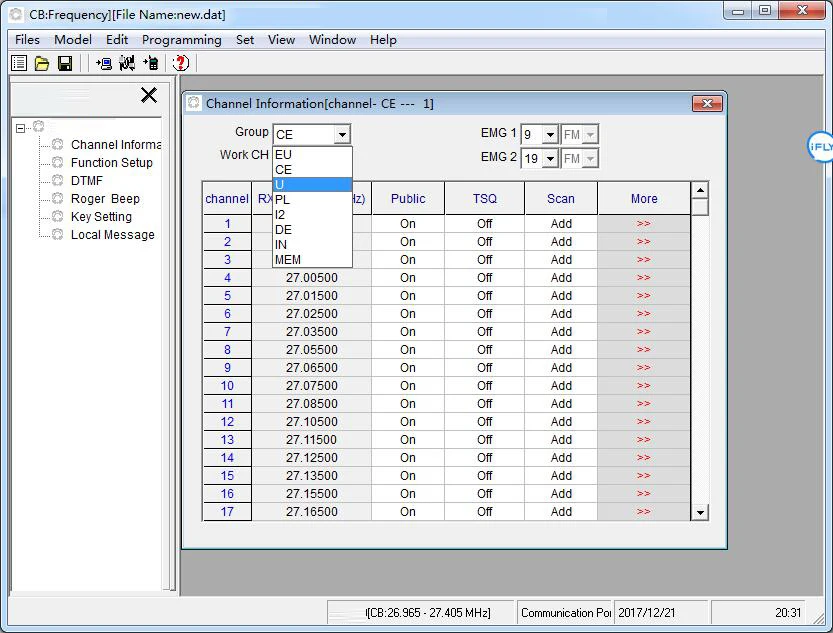Close the left tree panel with X

(149, 95)
